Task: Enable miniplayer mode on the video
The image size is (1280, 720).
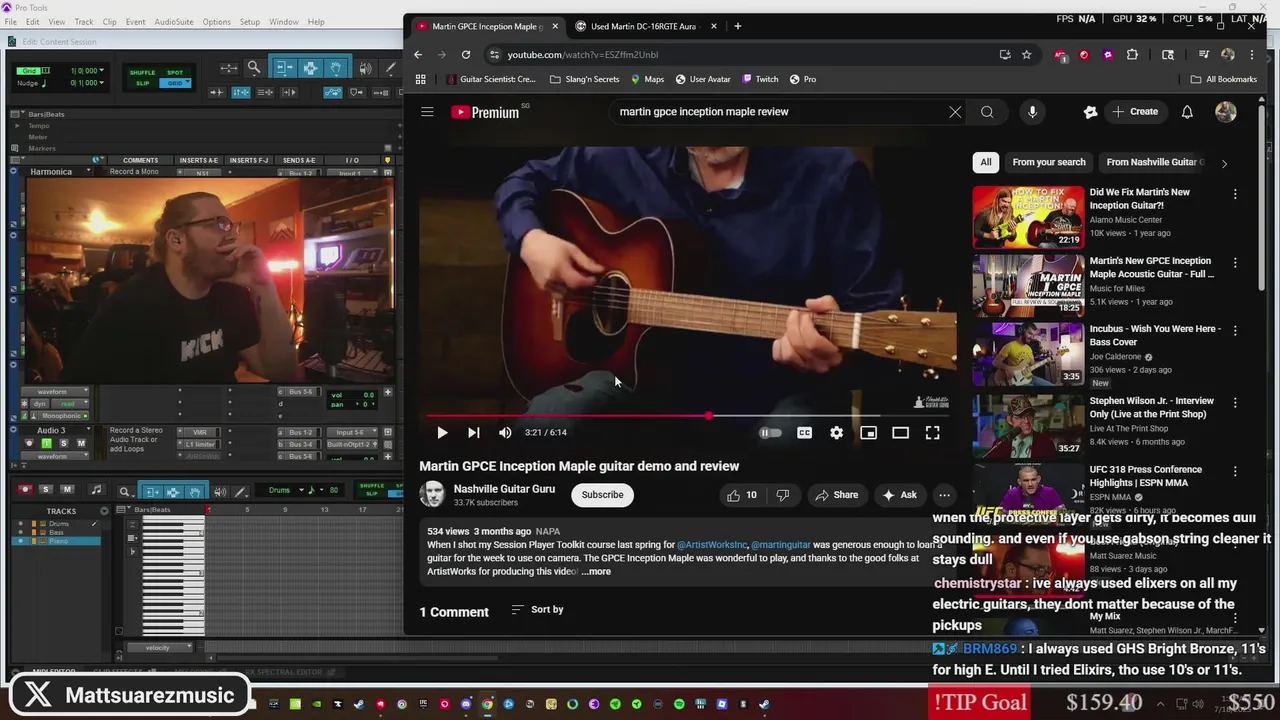Action: coord(868,433)
